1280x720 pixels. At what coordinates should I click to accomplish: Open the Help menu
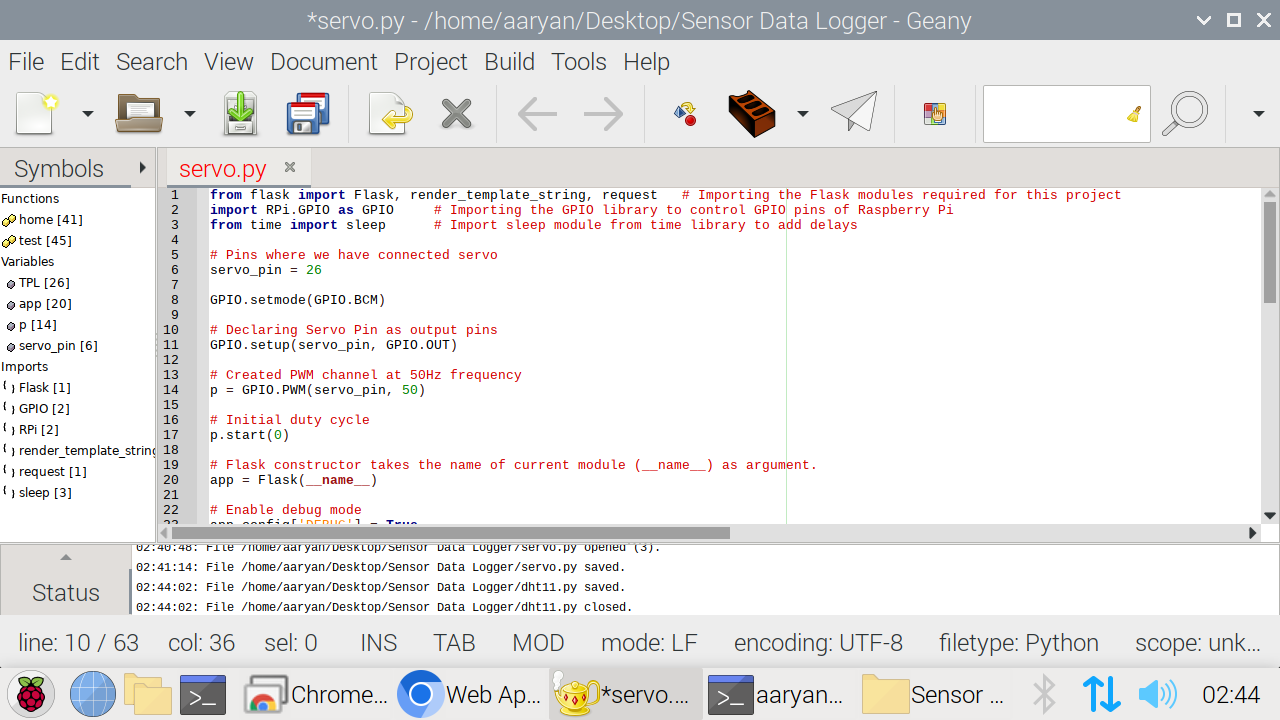click(646, 62)
